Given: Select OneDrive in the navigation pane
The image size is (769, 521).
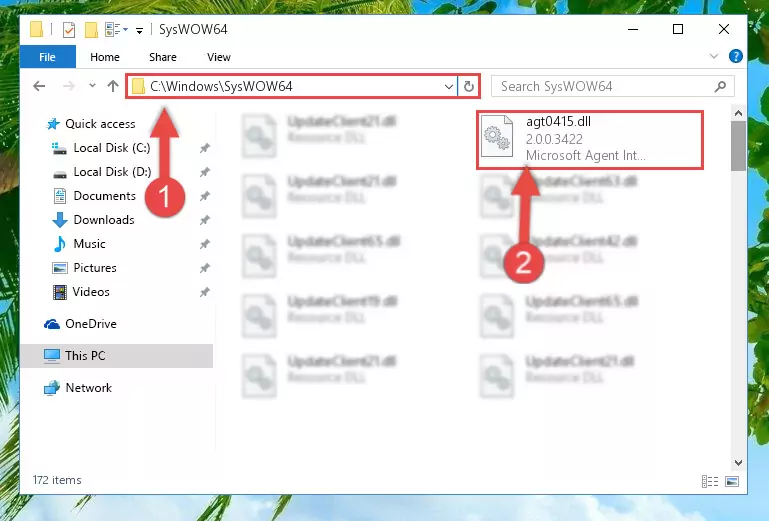Looking at the screenshot, I should point(91,324).
